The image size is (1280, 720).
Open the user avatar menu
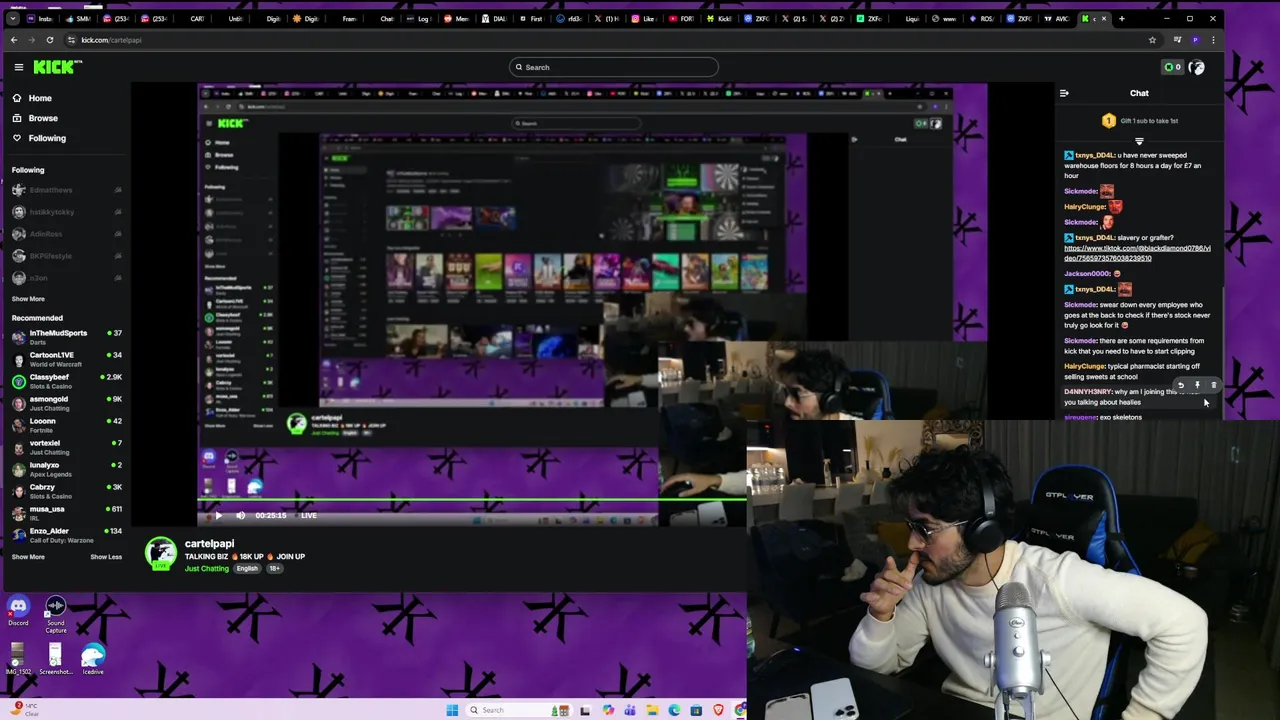pos(1197,67)
